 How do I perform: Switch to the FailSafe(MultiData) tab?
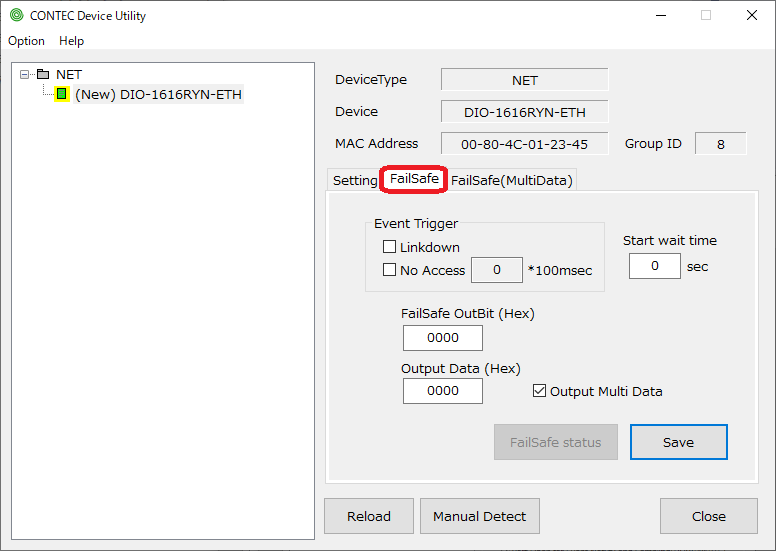click(x=511, y=180)
